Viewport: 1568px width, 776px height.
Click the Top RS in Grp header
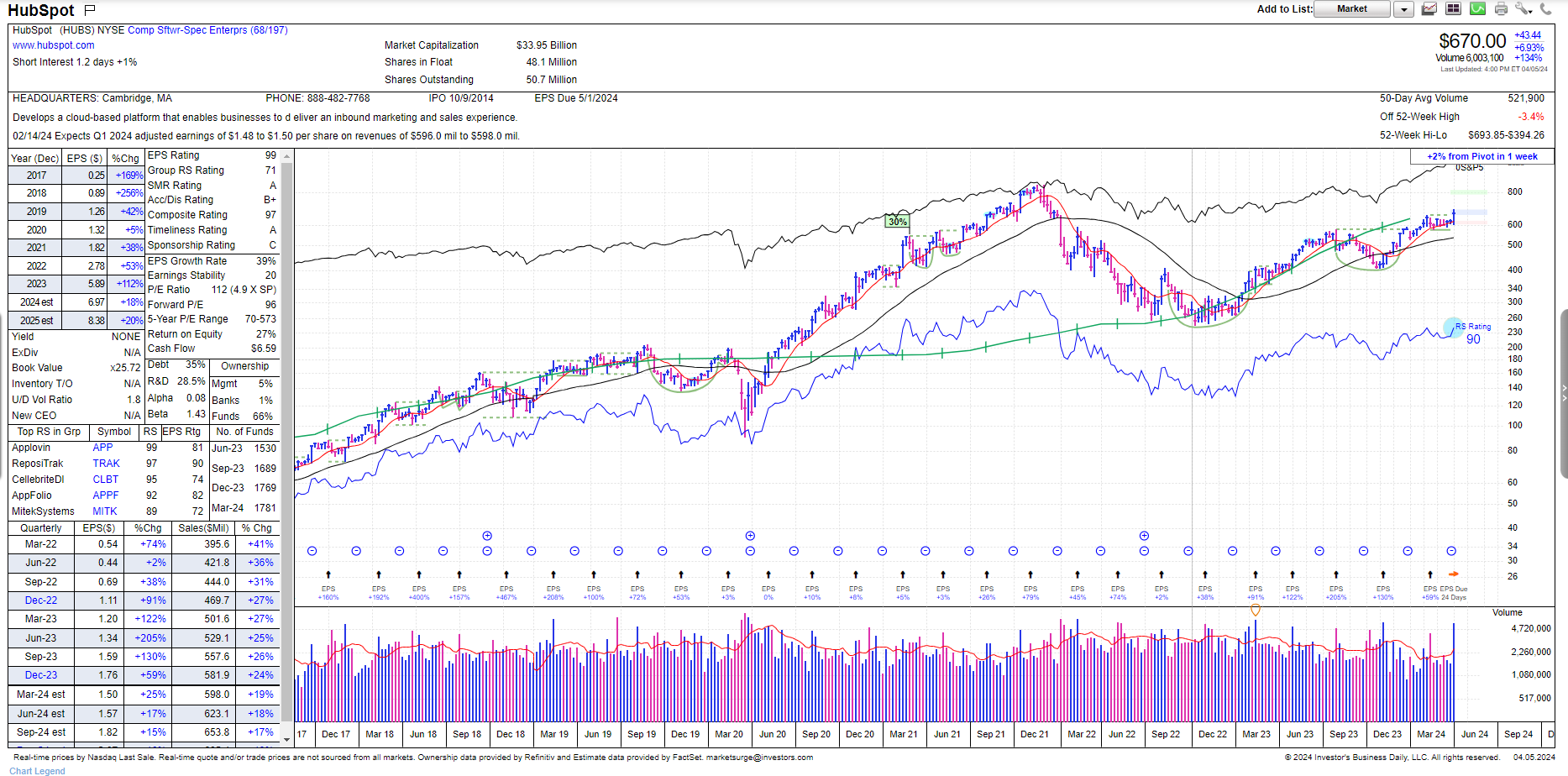pos(49,432)
